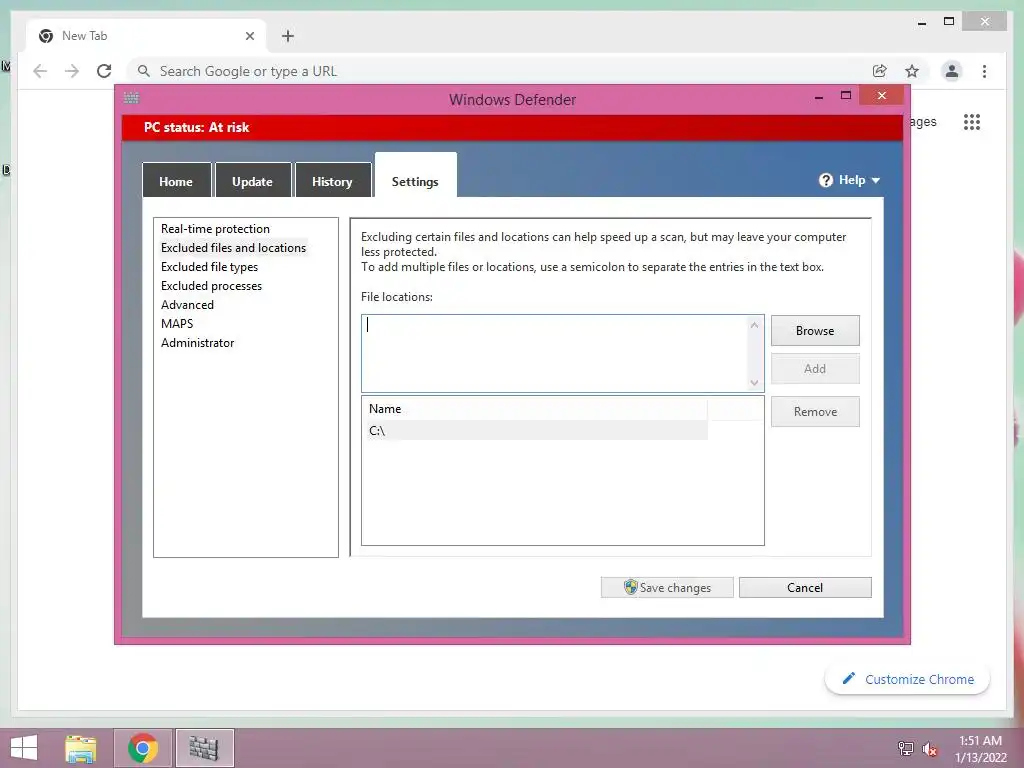The width and height of the screenshot is (1024, 768).
Task: Click the muted volume tray icon
Action: coord(929,749)
